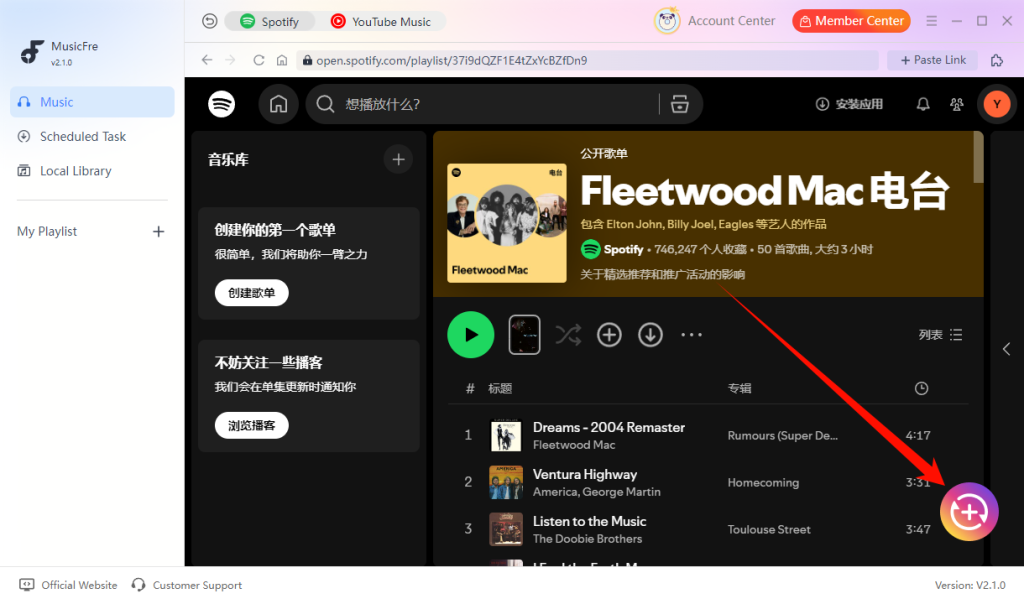Click the MusicFre logo

(x=31, y=52)
